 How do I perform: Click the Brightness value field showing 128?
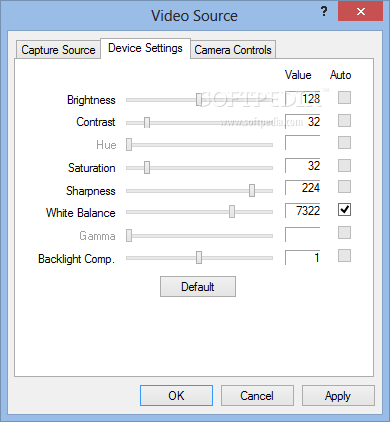pyautogui.click(x=303, y=99)
